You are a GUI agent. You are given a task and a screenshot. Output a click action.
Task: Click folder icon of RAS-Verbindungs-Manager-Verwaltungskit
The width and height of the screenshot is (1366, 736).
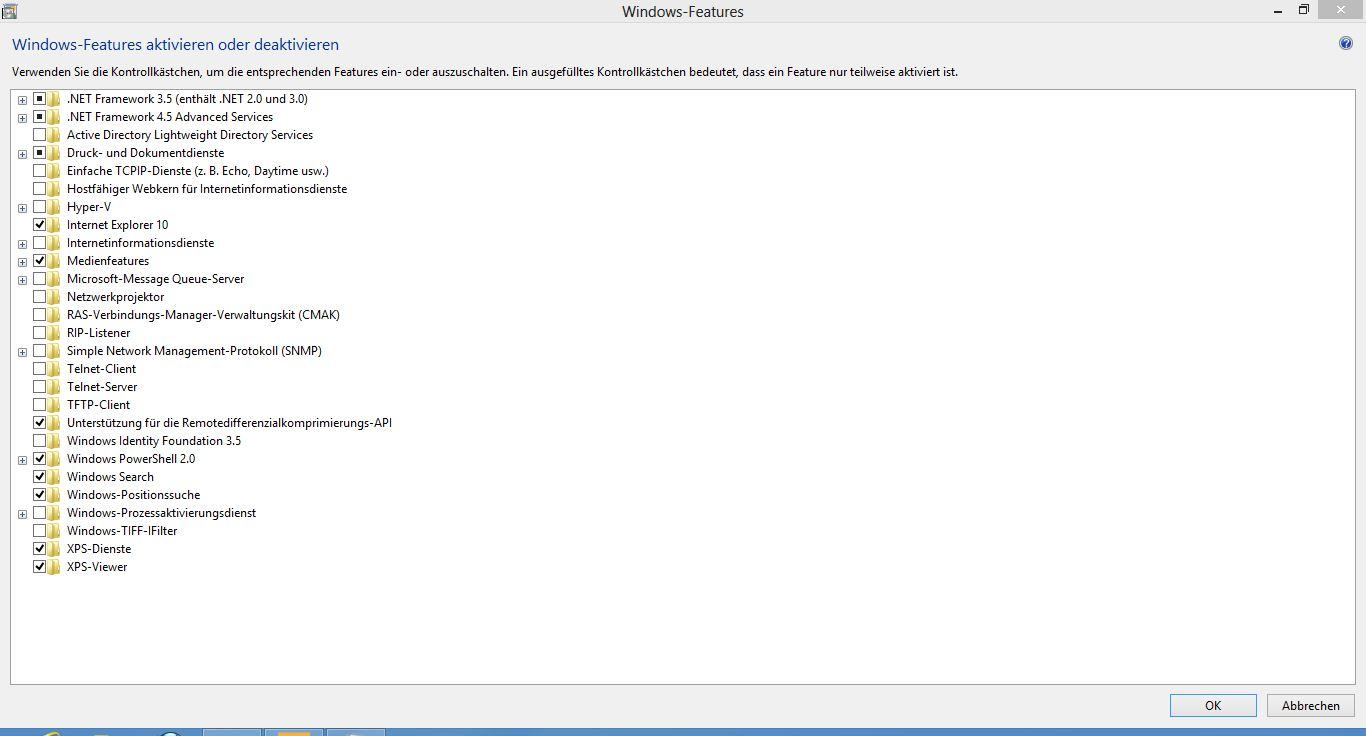pyautogui.click(x=54, y=315)
